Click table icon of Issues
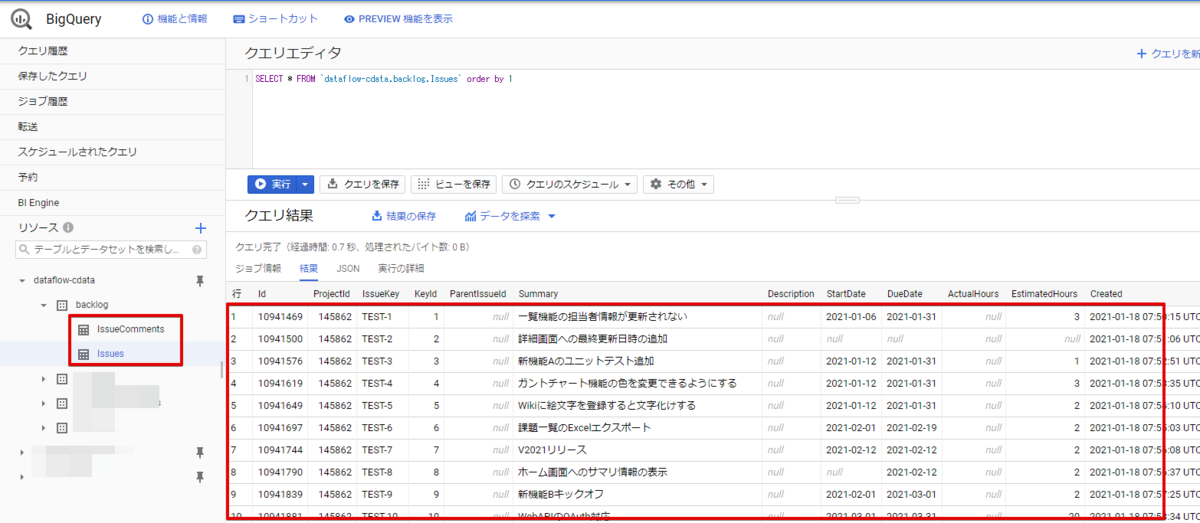 [x=84, y=354]
